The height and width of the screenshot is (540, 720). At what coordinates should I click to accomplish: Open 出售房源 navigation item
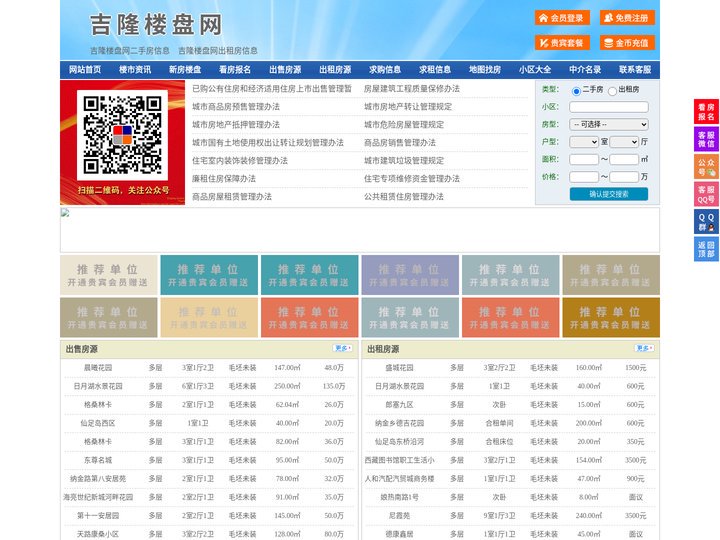[x=285, y=70]
